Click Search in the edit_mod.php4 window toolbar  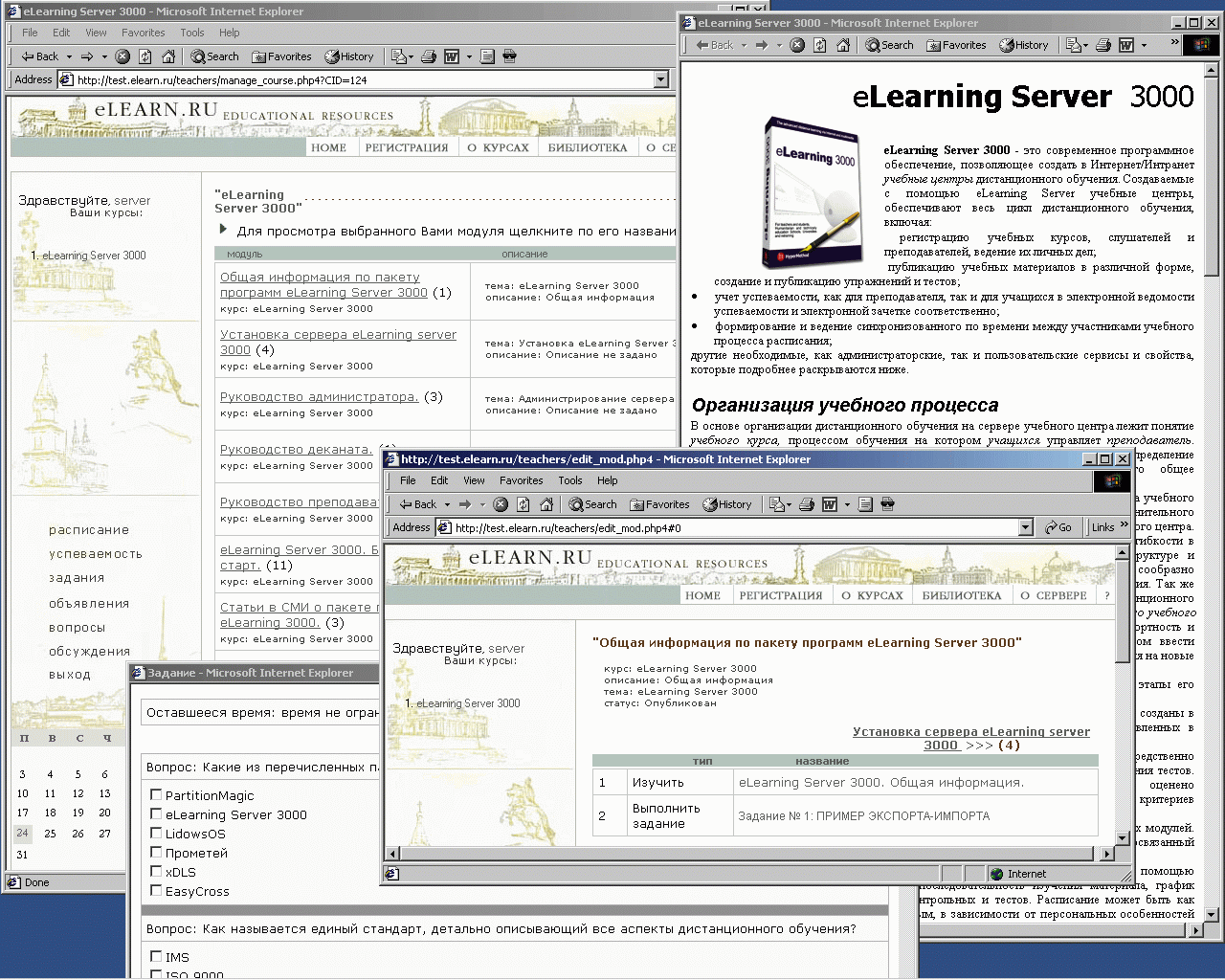pyautogui.click(x=592, y=504)
